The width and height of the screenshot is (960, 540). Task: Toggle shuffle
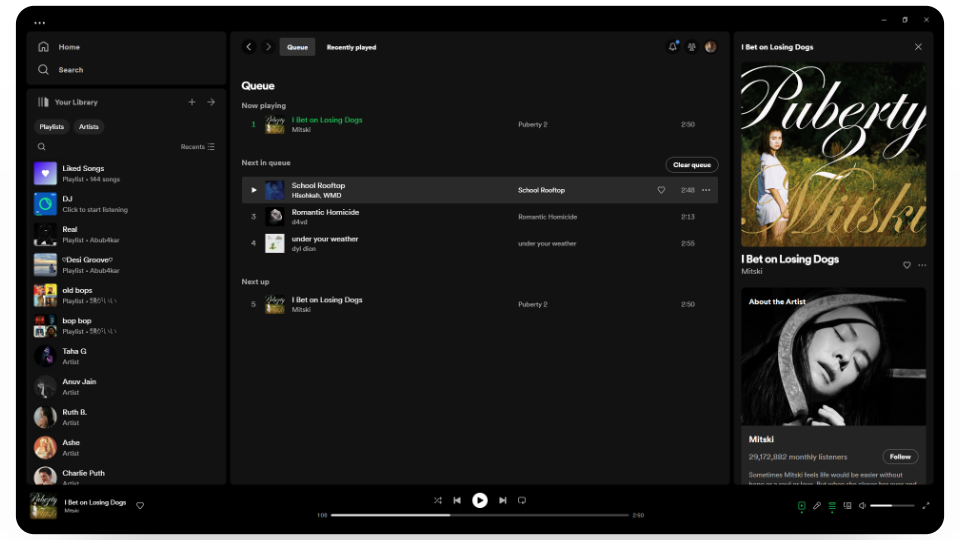[438, 500]
